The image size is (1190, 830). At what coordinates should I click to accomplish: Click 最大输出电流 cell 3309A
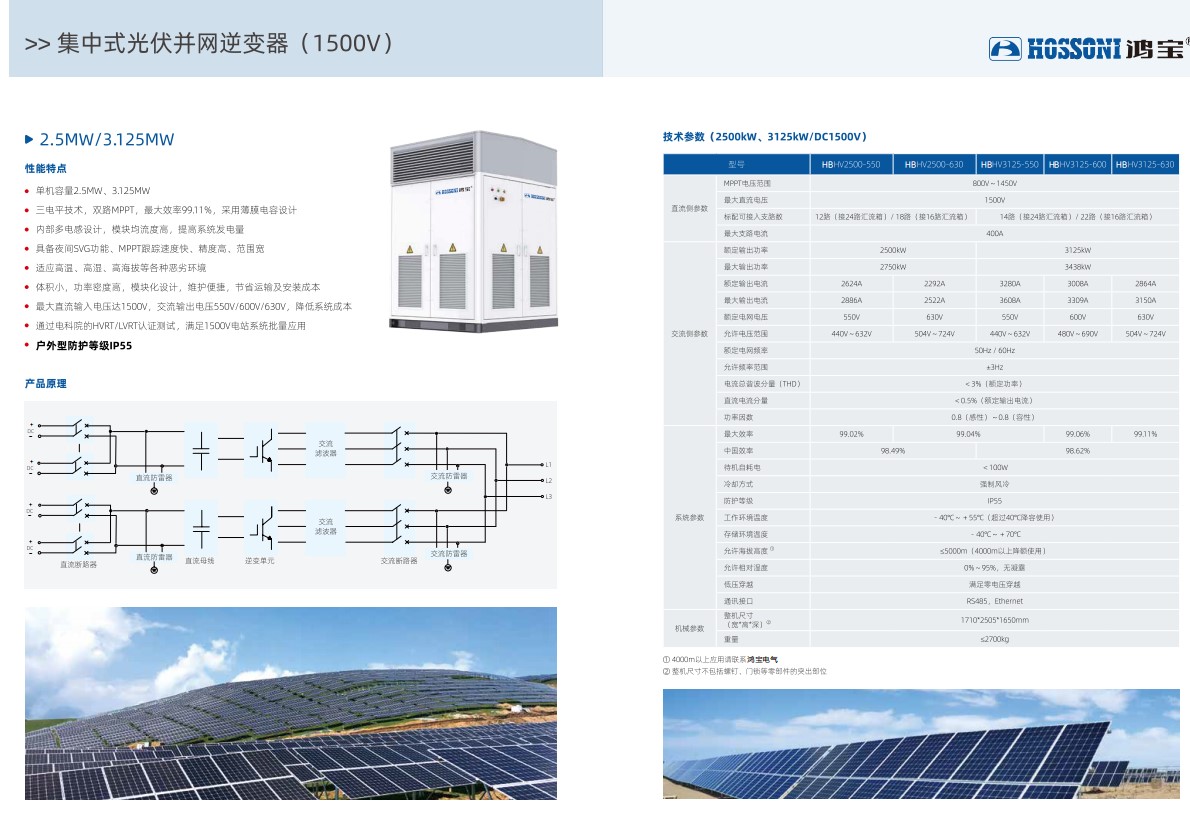coord(1078,300)
